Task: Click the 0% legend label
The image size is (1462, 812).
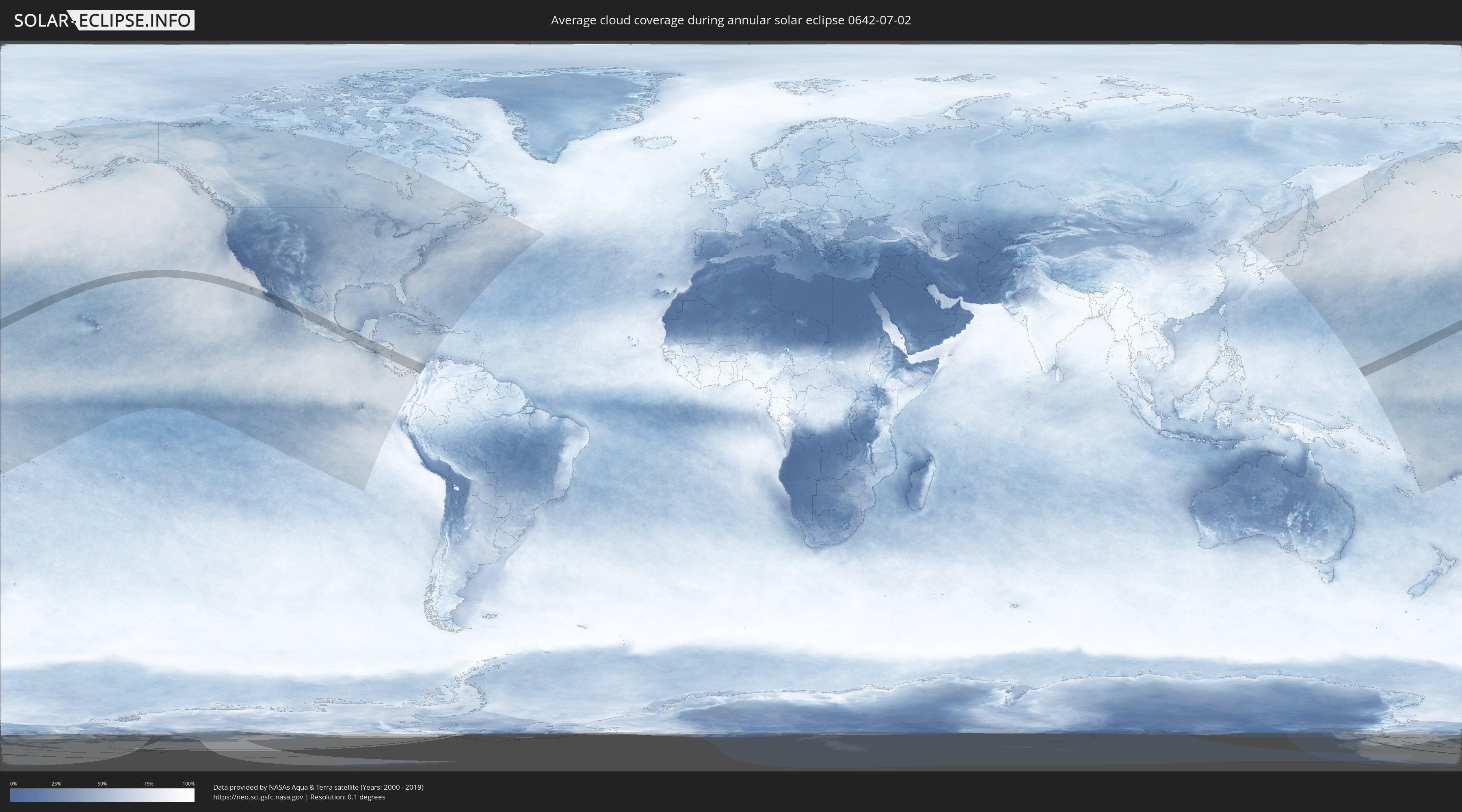Action: point(14,784)
